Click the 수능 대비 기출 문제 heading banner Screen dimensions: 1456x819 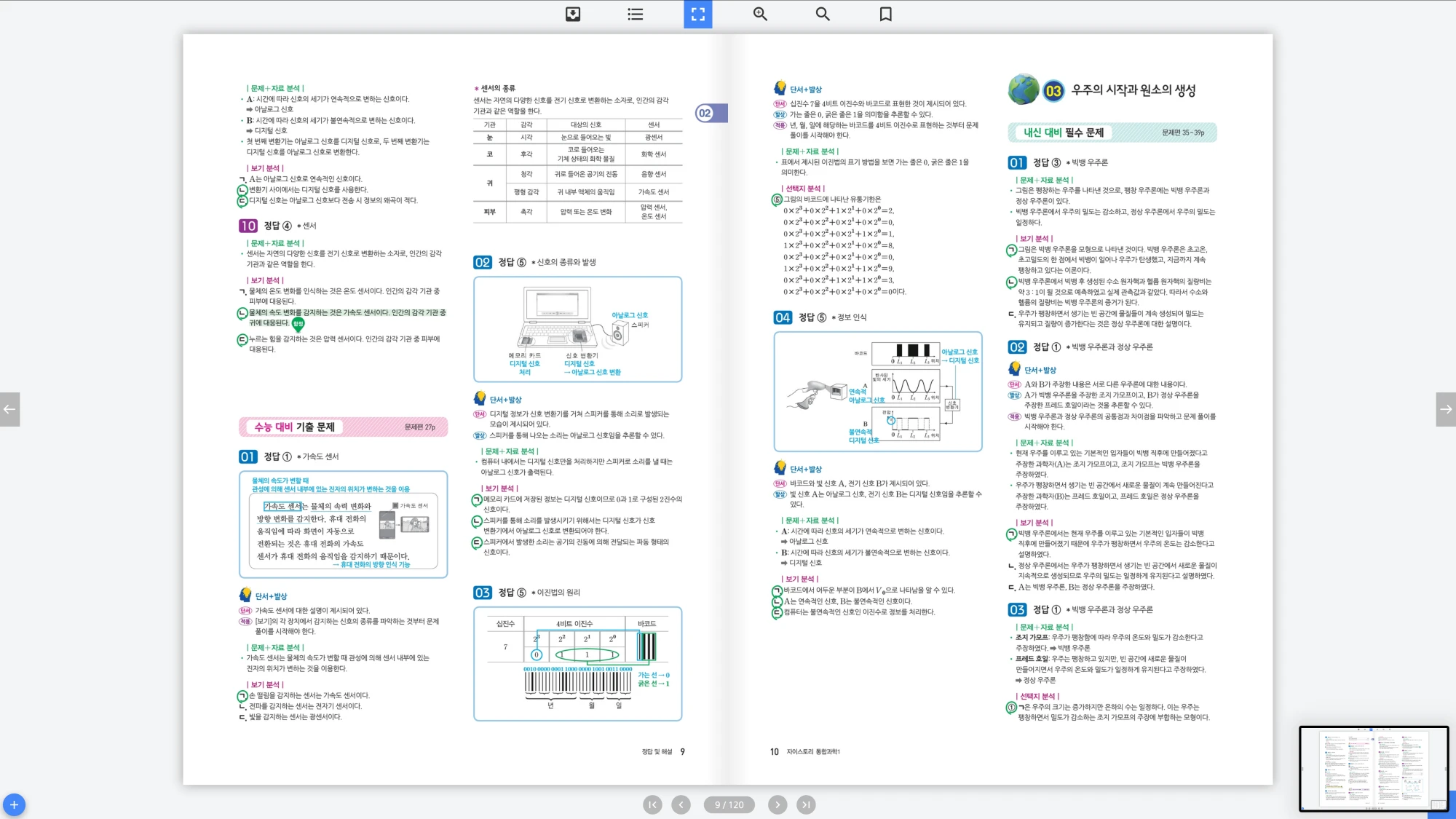(343, 427)
